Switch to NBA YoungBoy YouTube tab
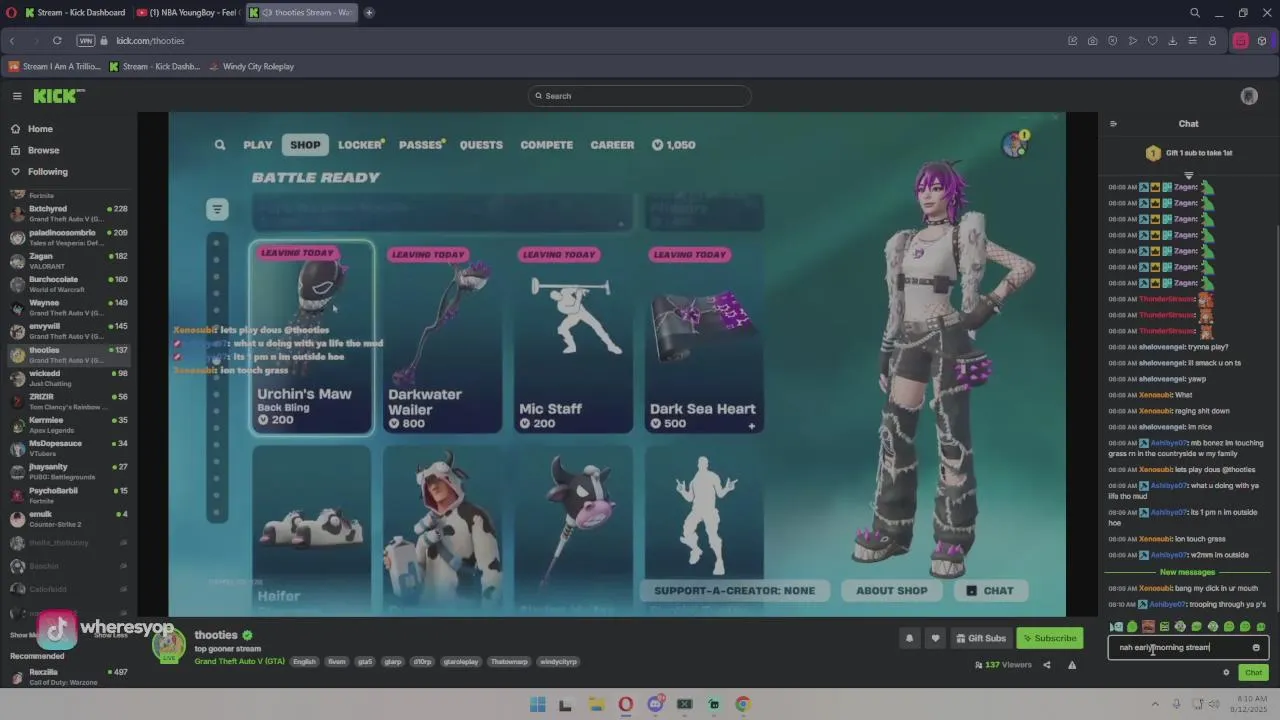This screenshot has width=1280, height=720. [187, 13]
